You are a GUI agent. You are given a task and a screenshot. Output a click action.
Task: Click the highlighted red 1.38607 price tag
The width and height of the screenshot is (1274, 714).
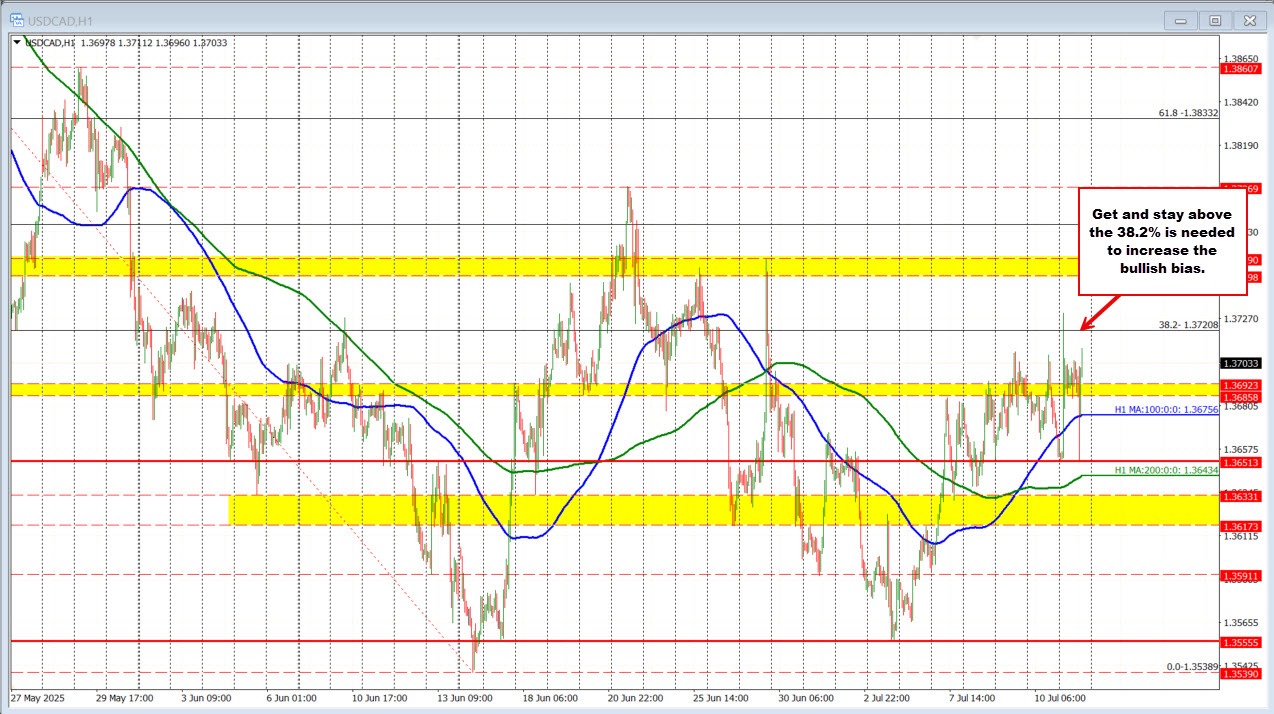(x=1243, y=68)
